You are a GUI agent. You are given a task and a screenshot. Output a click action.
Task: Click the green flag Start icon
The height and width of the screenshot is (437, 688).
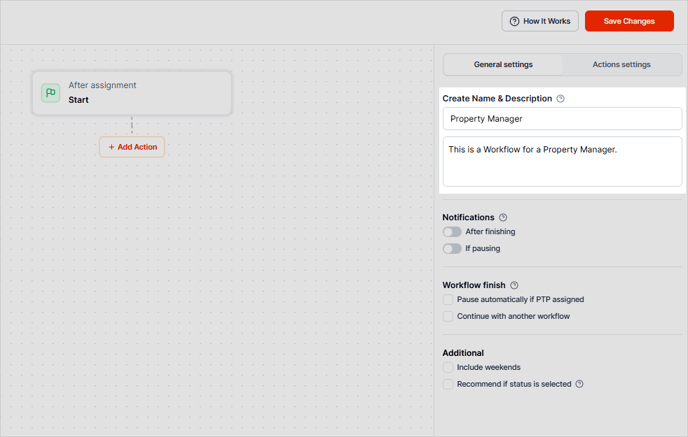click(50, 93)
